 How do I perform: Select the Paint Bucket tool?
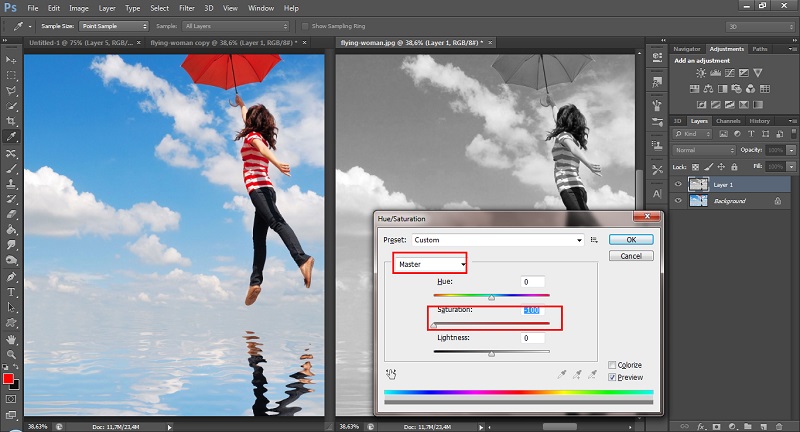11,230
